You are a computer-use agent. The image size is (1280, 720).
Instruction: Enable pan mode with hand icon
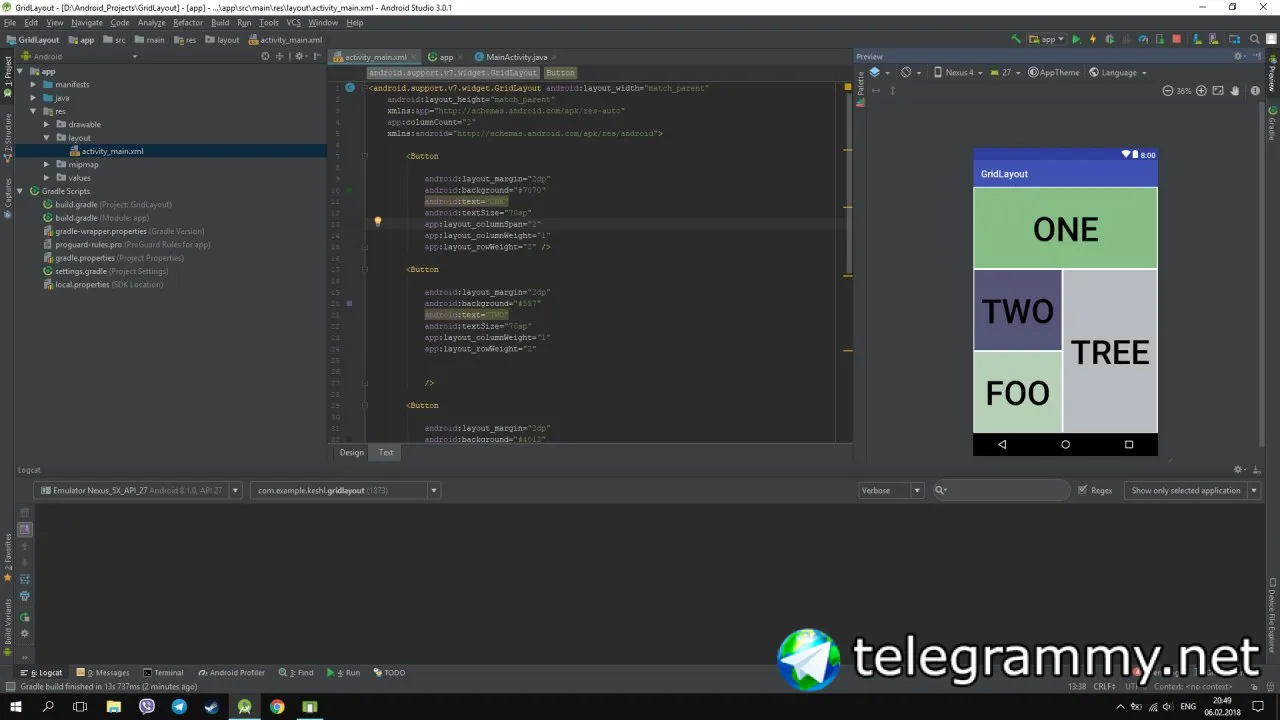pos(1236,90)
